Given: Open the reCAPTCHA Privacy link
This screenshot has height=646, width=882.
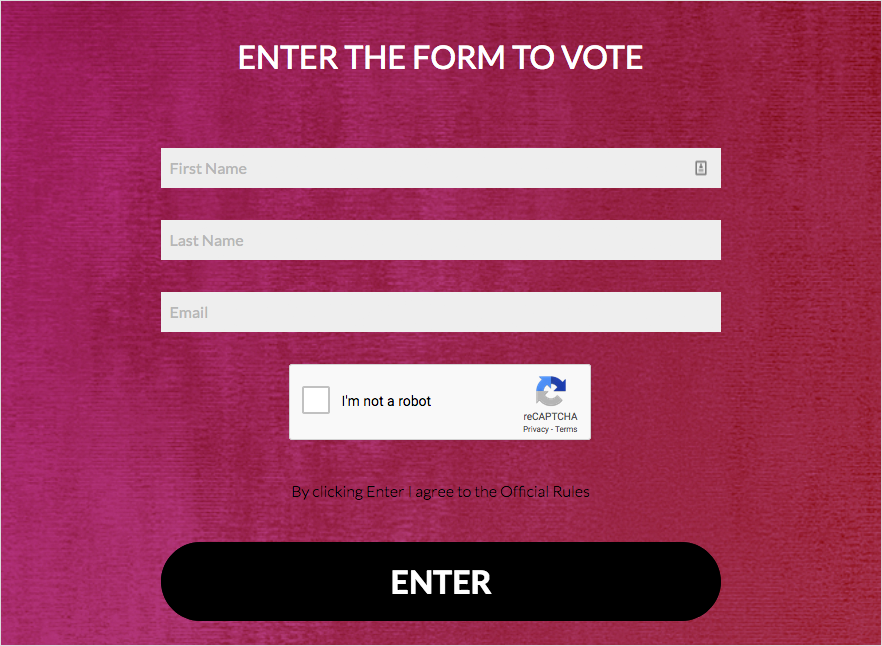Looking at the screenshot, I should (x=535, y=429).
